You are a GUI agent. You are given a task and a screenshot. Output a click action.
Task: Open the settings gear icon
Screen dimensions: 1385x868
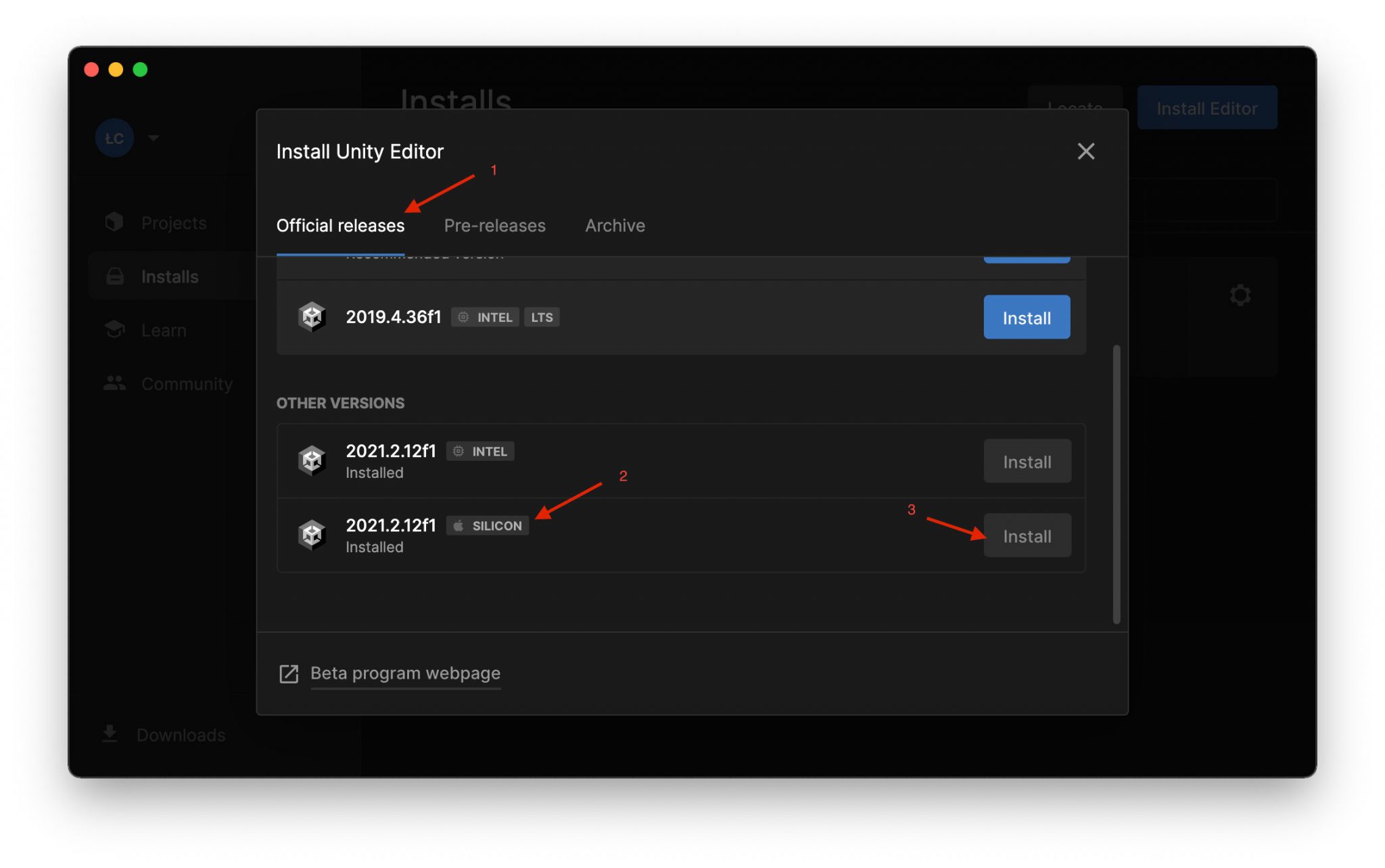click(1240, 295)
